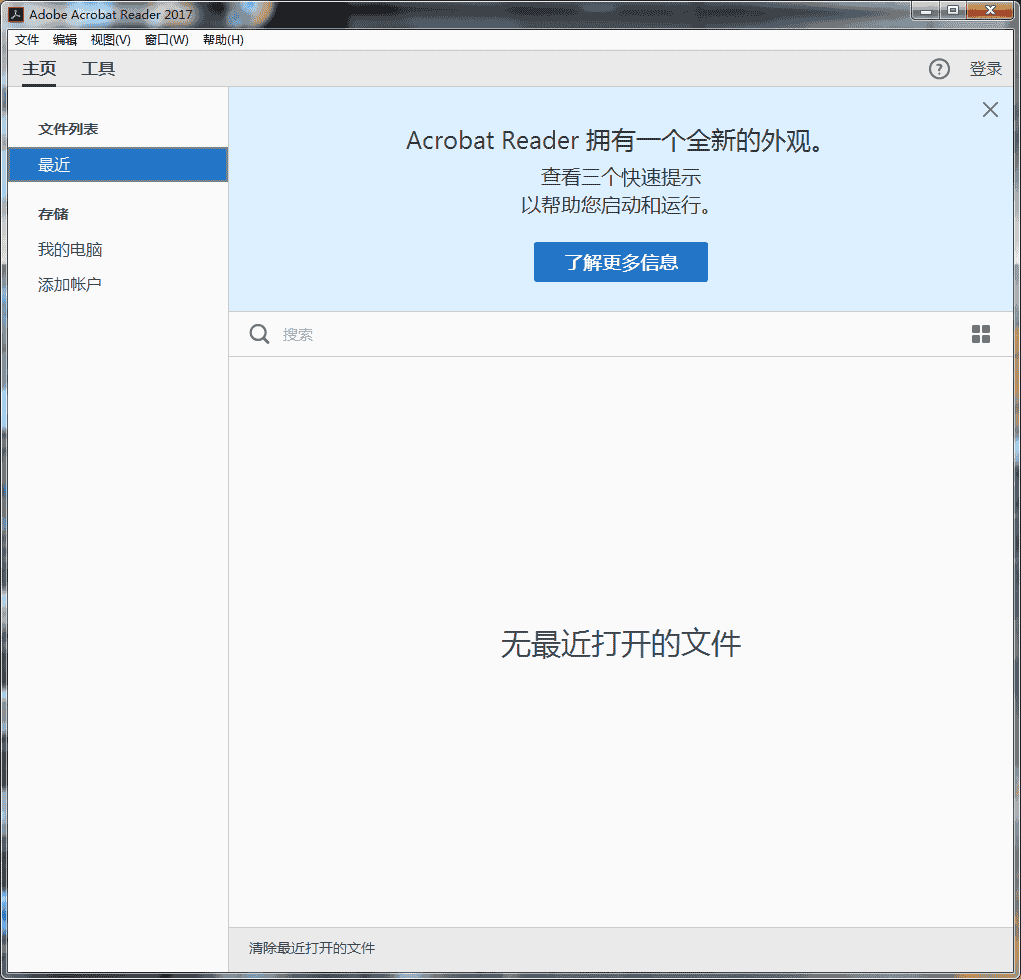The width and height of the screenshot is (1021, 980).
Task: Click the help question mark icon
Action: coord(939,69)
